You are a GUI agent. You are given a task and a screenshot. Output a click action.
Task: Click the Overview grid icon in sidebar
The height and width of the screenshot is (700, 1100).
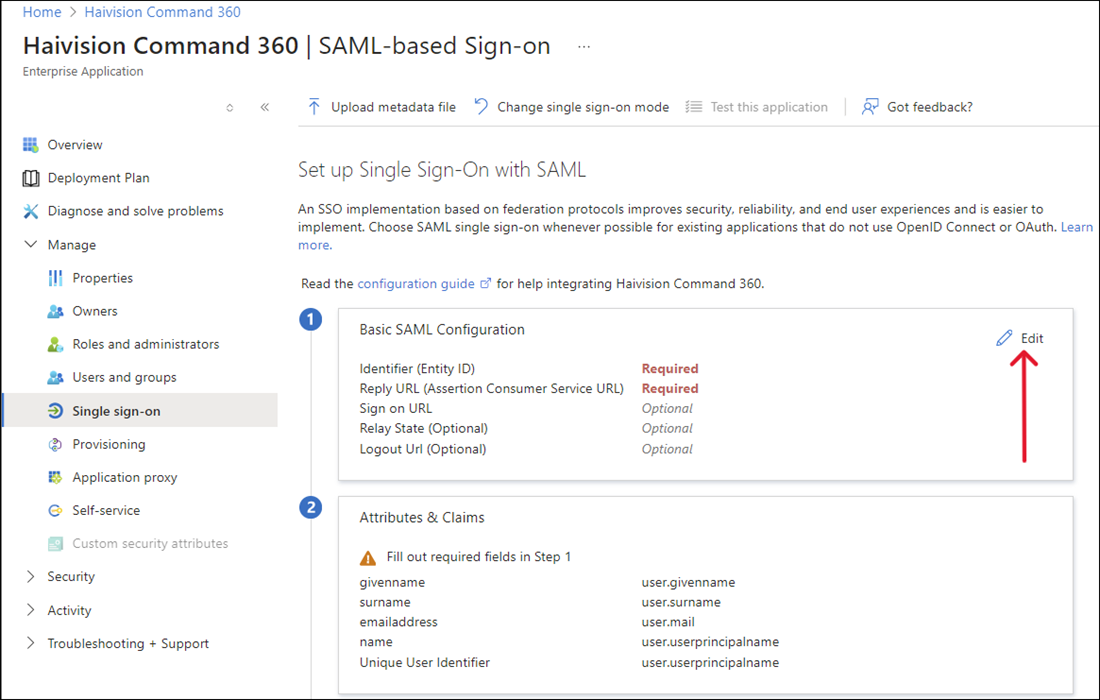[28, 144]
